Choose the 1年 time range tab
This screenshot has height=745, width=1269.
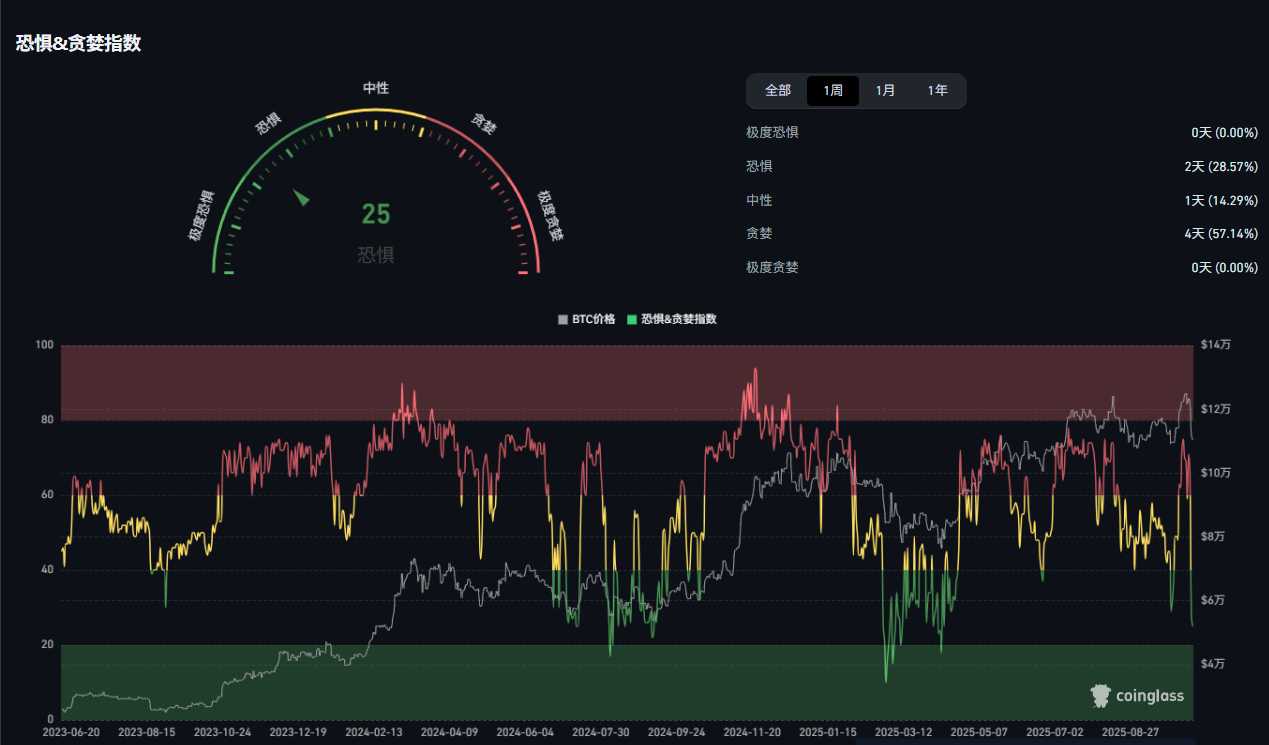coord(938,90)
